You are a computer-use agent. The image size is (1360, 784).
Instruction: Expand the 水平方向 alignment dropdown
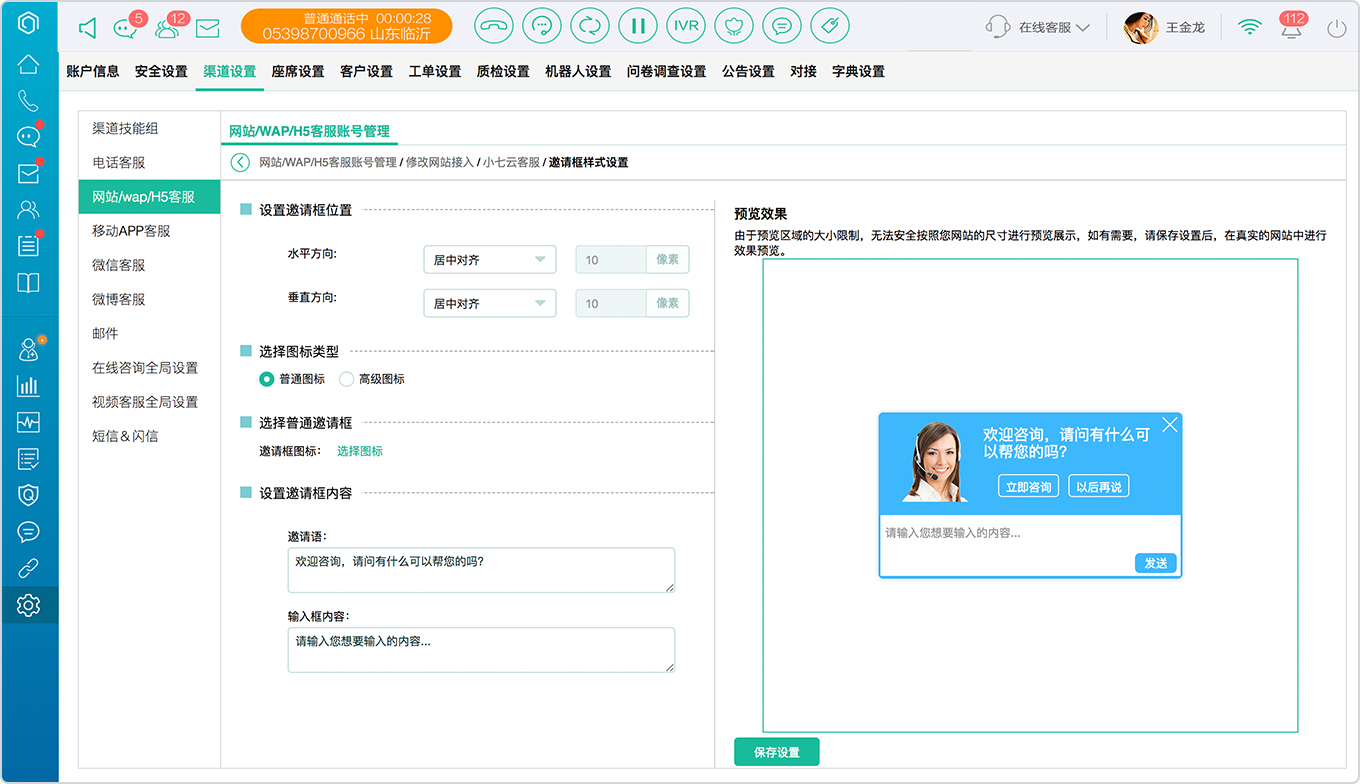click(490, 260)
